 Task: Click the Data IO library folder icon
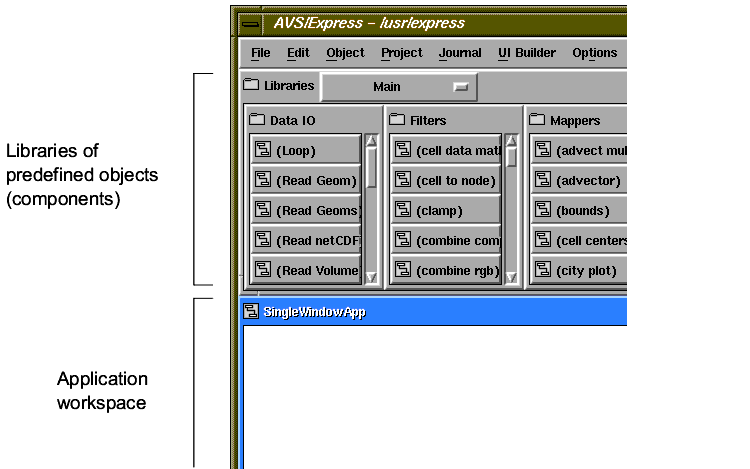click(256, 120)
